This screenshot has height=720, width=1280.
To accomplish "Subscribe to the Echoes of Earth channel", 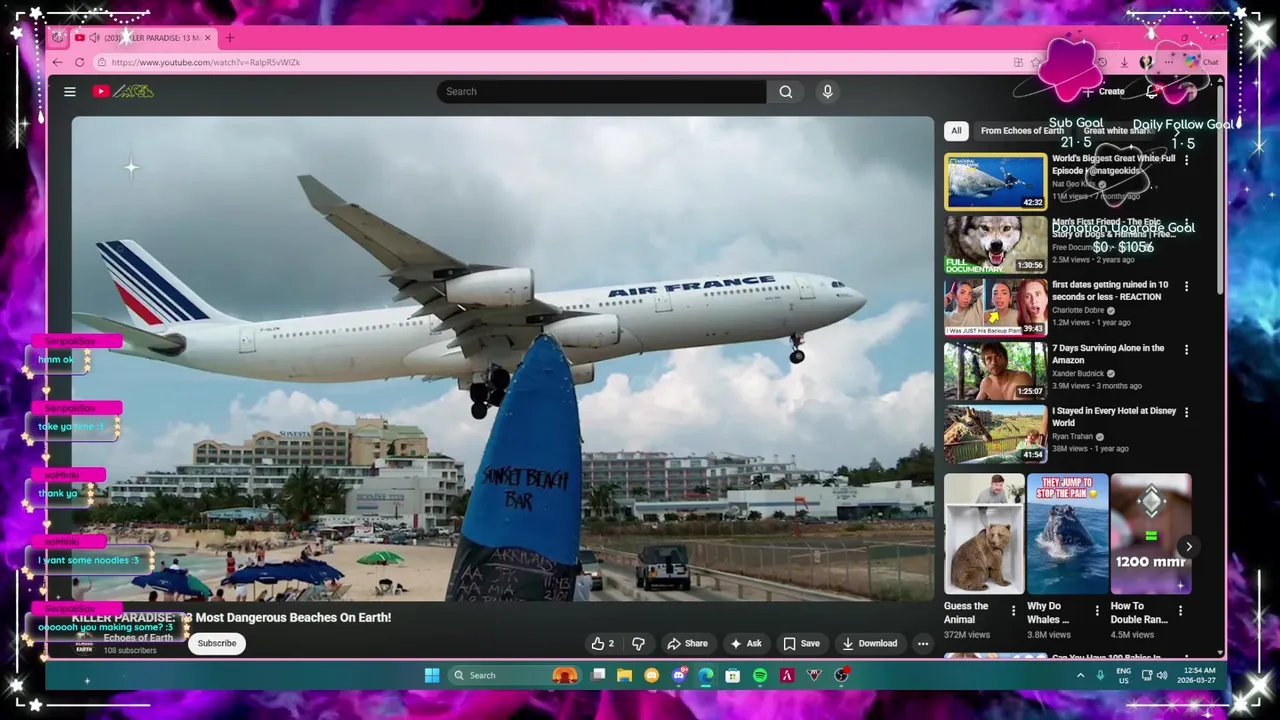I will (x=216, y=643).
